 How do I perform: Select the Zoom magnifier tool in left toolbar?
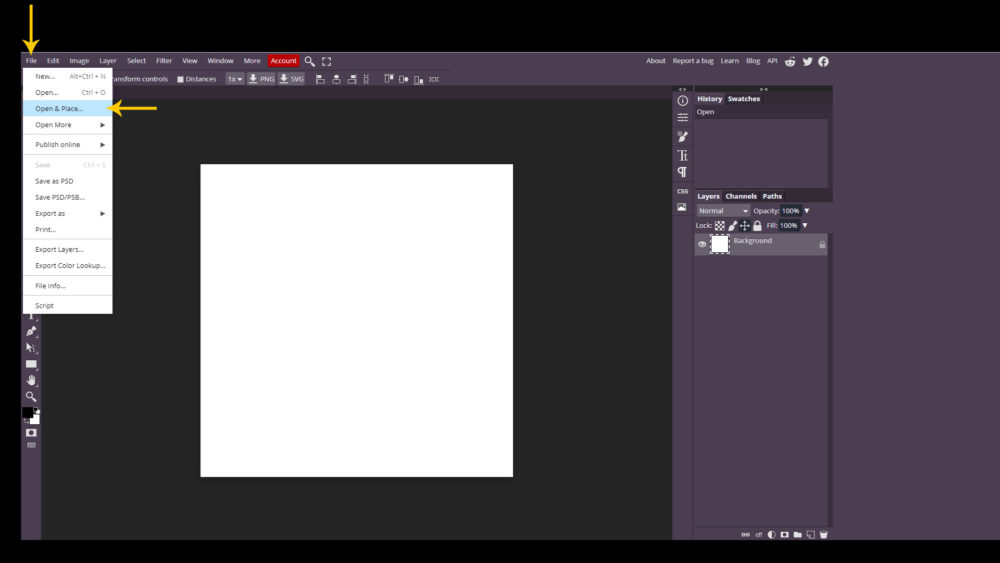point(31,396)
